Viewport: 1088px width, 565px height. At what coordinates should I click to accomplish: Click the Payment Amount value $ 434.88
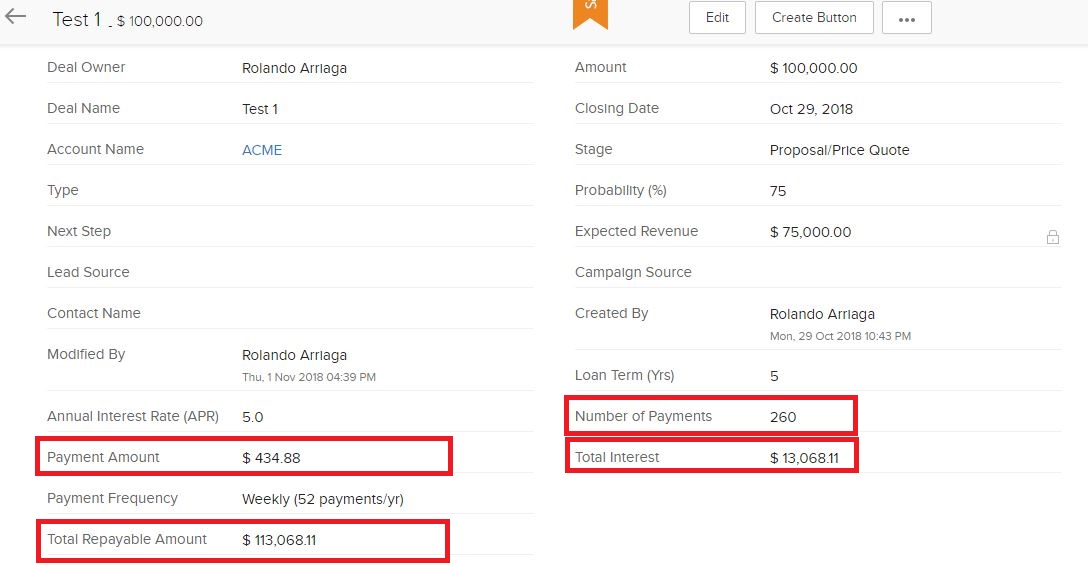[271, 458]
